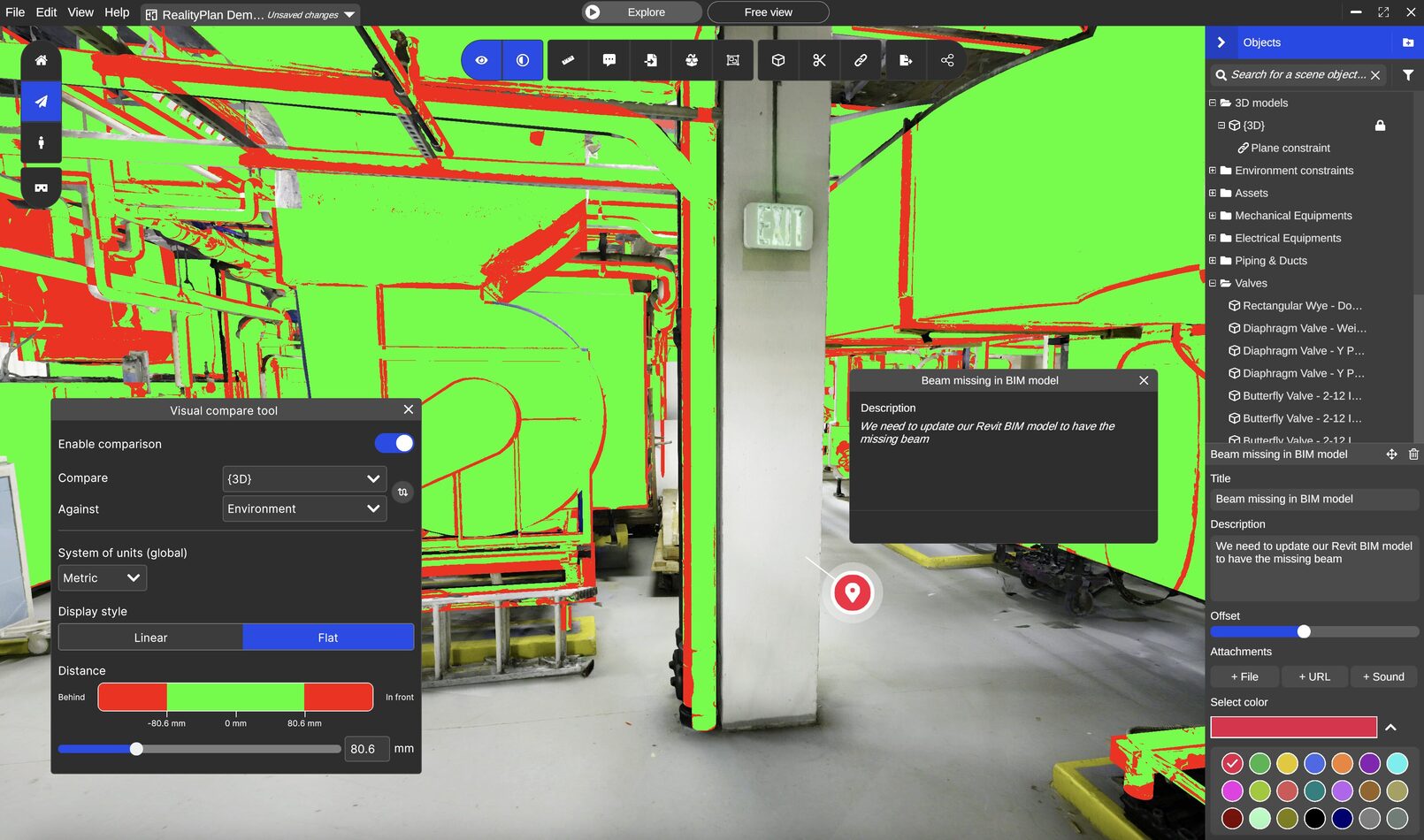This screenshot has width=1424, height=840.
Task: Click the distance threshold slider handle
Action: 136,749
